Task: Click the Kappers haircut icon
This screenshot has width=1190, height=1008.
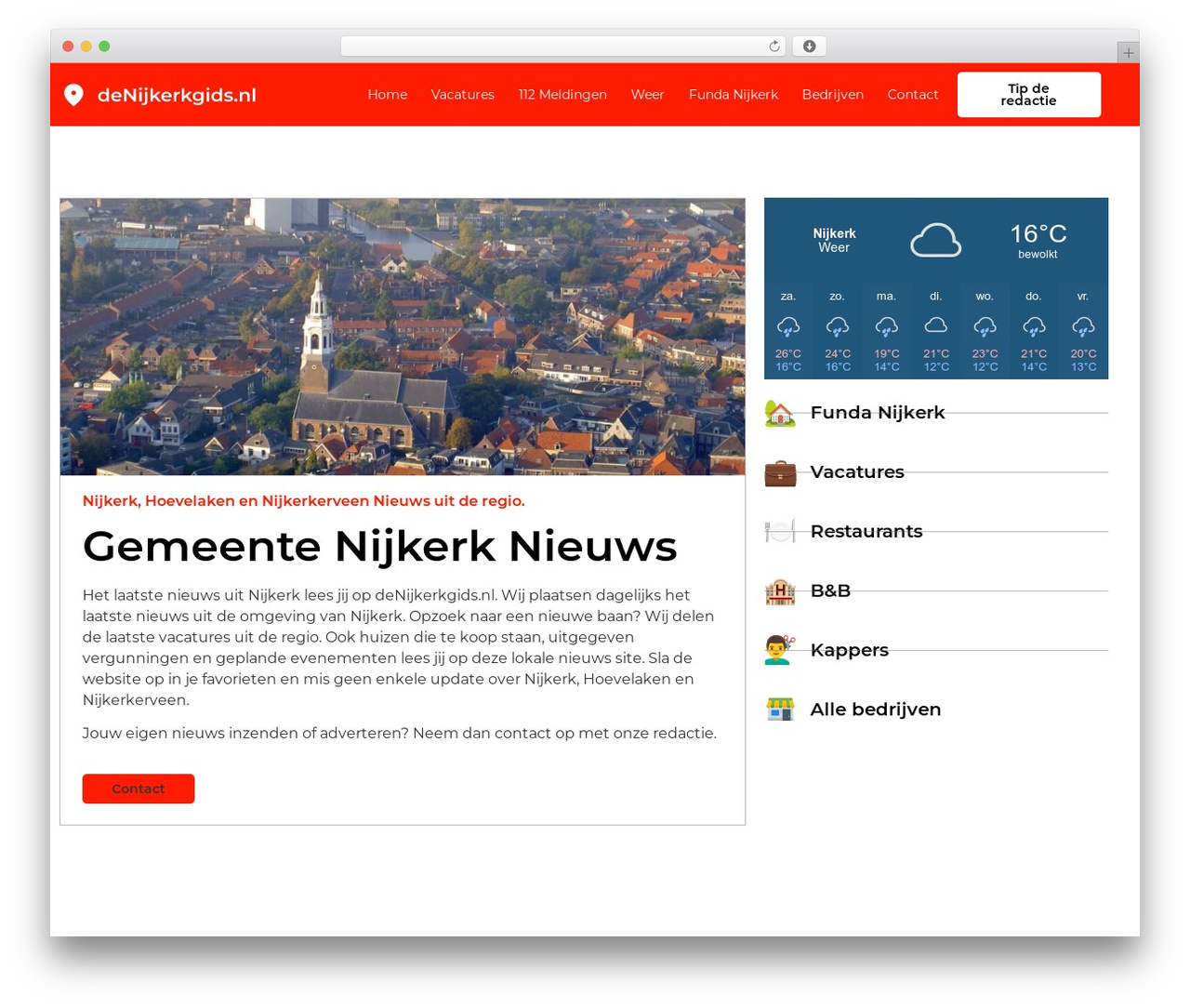Action: point(780,650)
